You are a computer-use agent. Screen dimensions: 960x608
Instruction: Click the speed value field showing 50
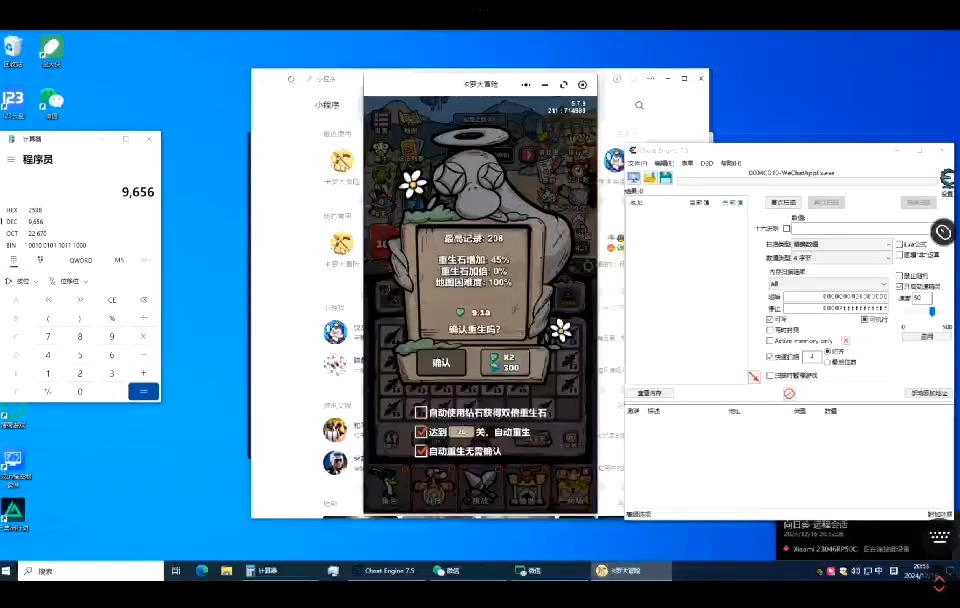[x=921, y=298]
